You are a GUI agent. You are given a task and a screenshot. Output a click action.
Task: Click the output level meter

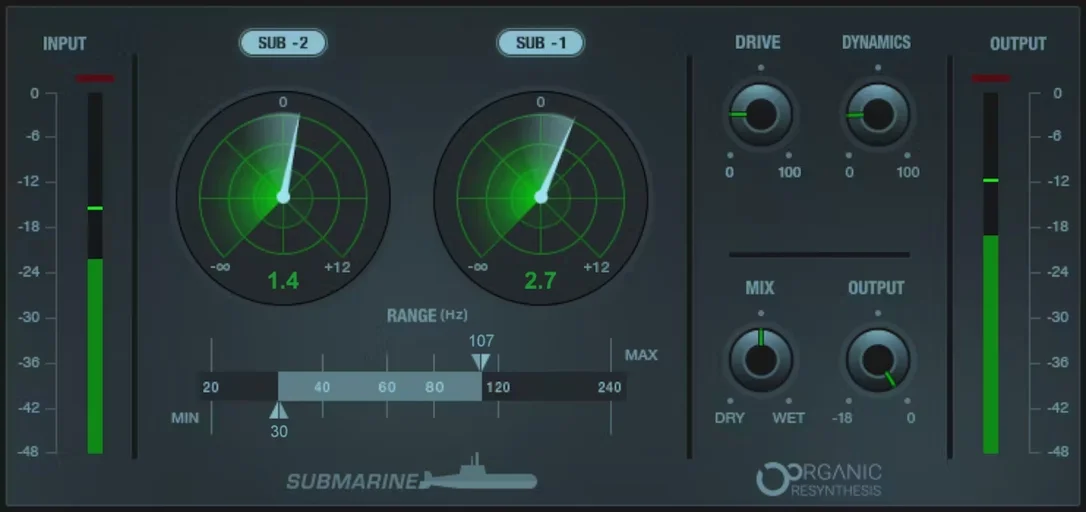pyautogui.click(x=991, y=273)
